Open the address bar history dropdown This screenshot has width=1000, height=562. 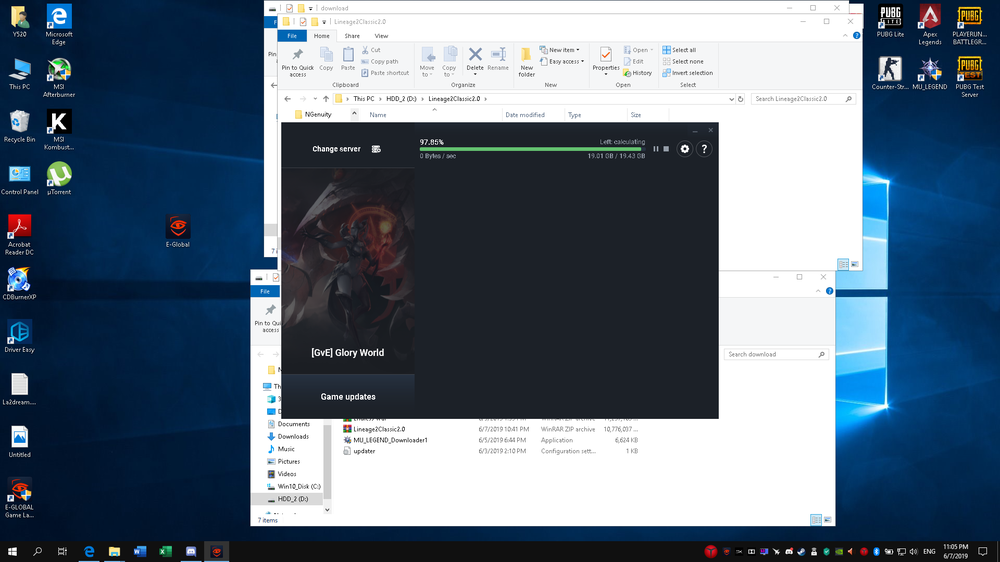[731, 99]
